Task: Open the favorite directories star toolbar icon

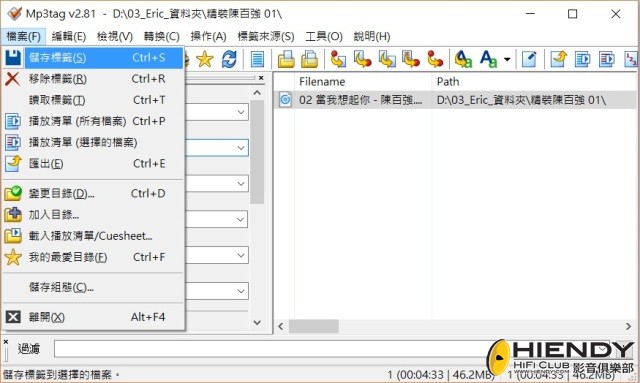Action: tap(204, 60)
